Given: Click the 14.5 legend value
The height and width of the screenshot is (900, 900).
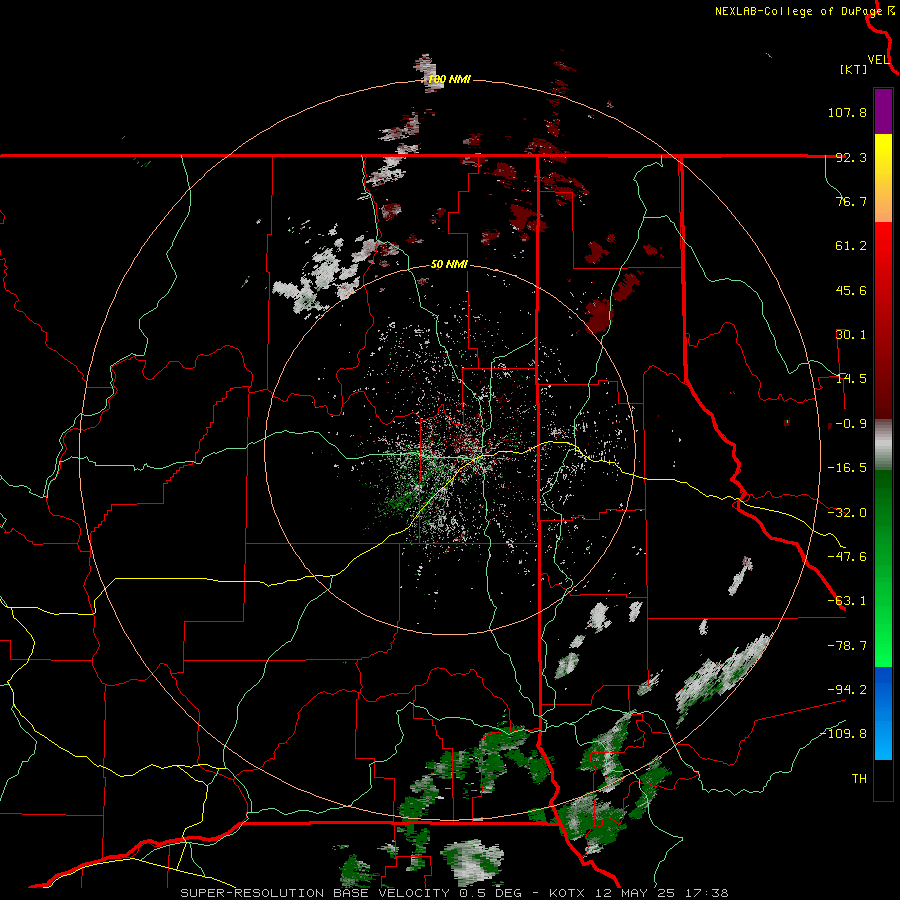Looking at the screenshot, I should pyautogui.click(x=851, y=379).
